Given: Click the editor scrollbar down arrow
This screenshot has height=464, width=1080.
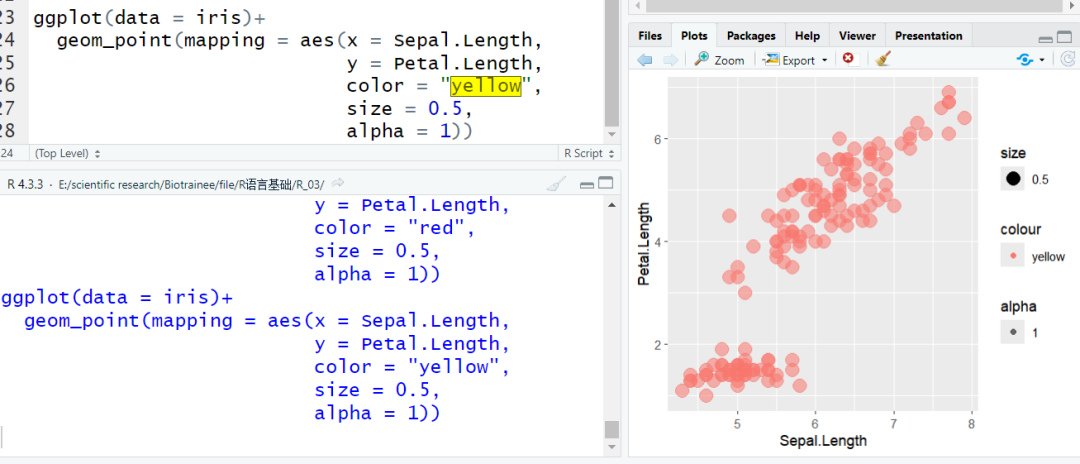Looking at the screenshot, I should coord(612,134).
